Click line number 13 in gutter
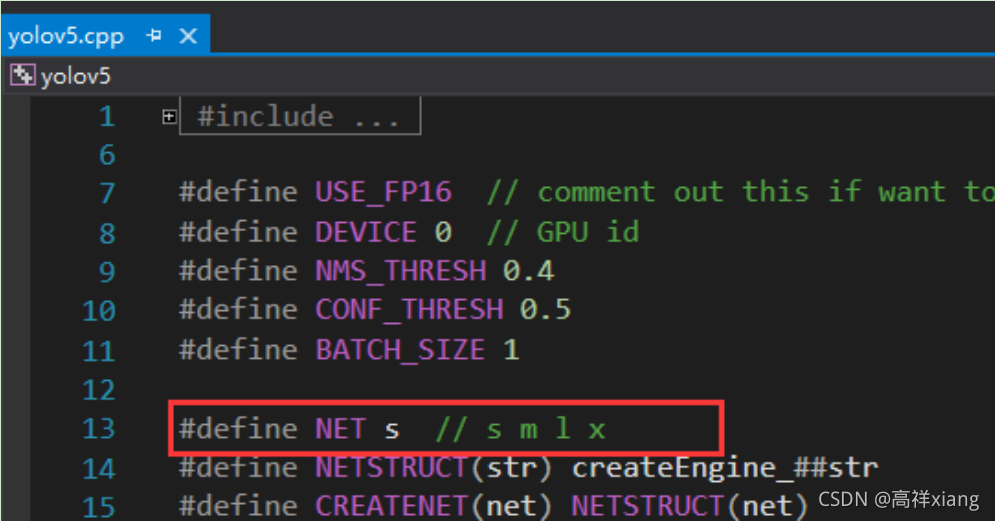995x521 pixels. (x=99, y=429)
